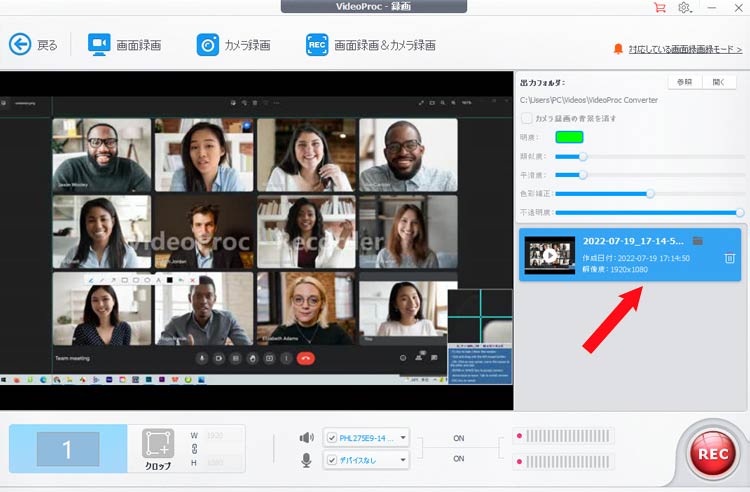Open the settings gear icon
Viewport: 750px width, 492px height.
point(685,7)
